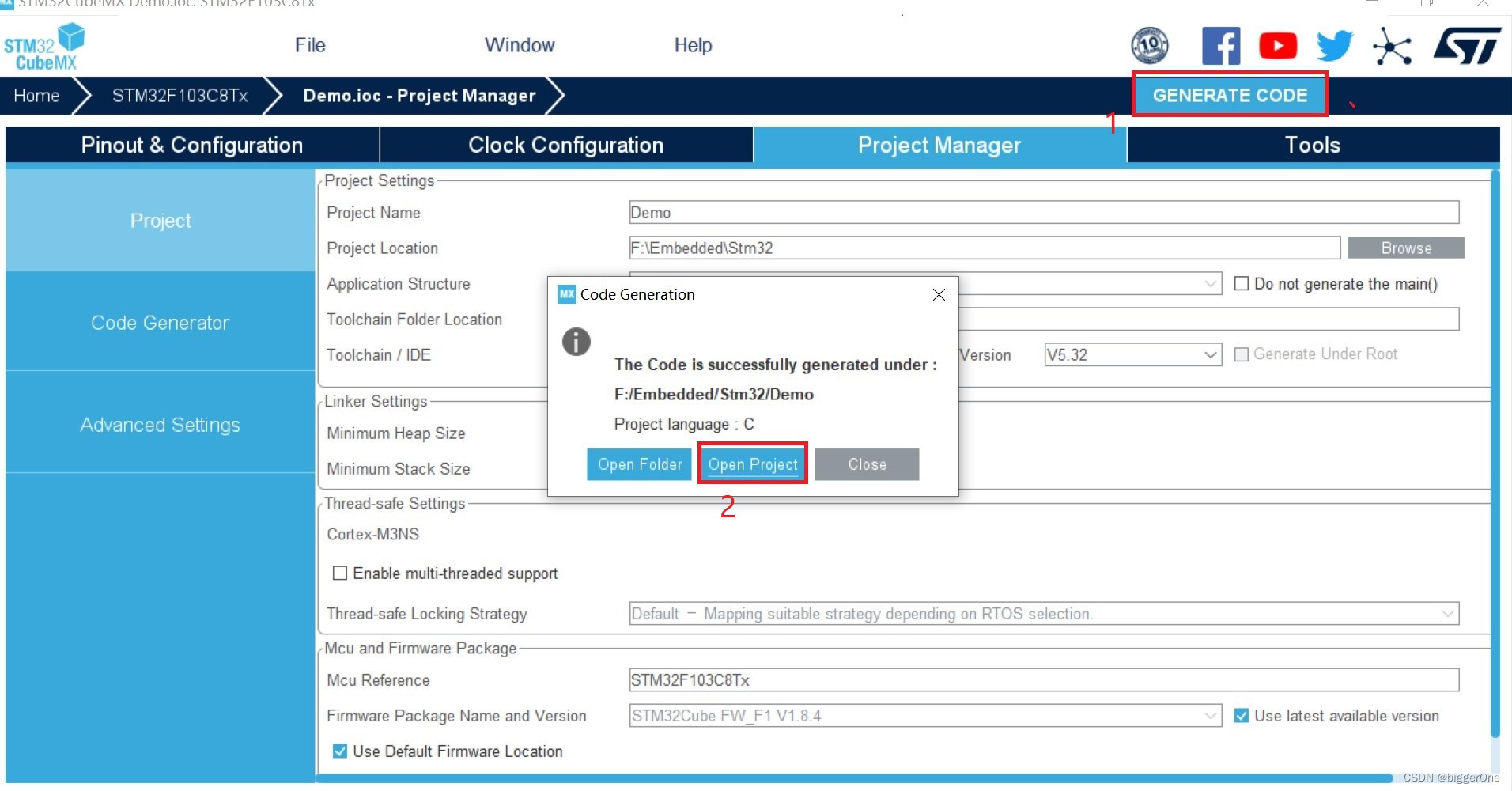Click STM32F103C8Tx breadcrumb
This screenshot has height=791, width=1512.
point(180,96)
